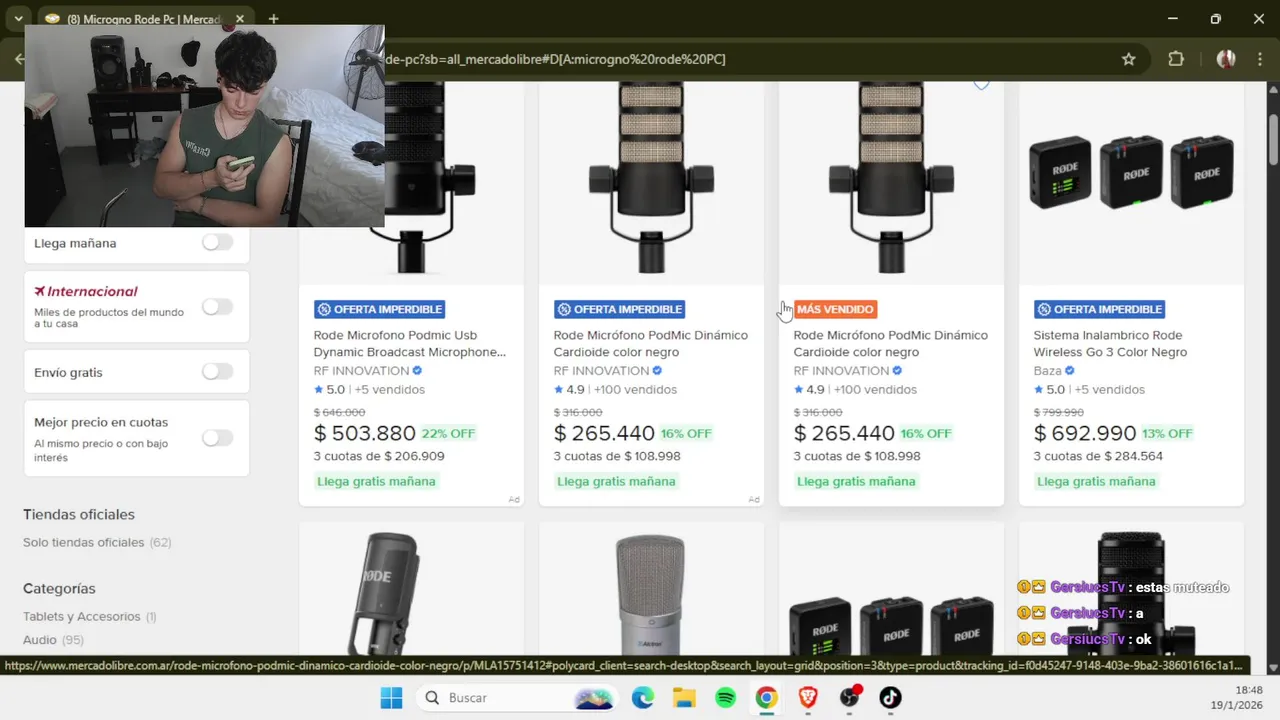
Task: Turn on the Envío gratis switch
Action: pyautogui.click(x=217, y=371)
